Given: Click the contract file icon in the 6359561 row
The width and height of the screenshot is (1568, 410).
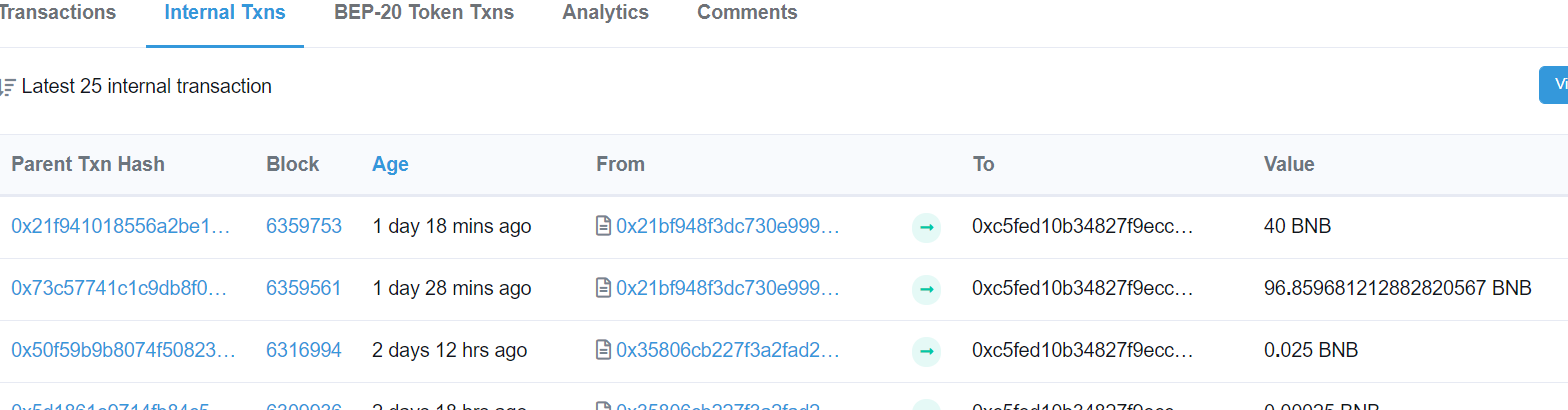Looking at the screenshot, I should tap(603, 289).
